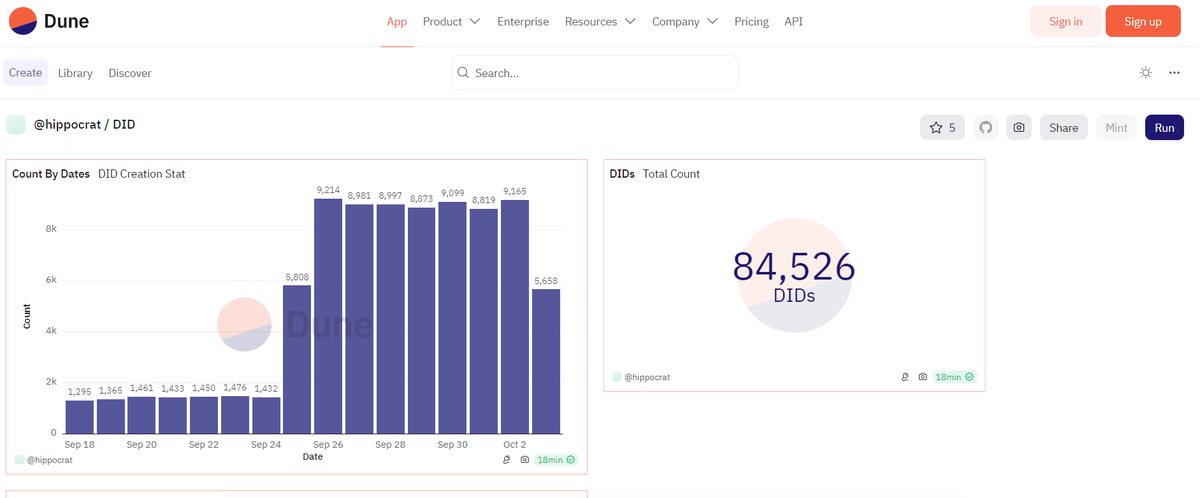Click the Sign up button

click(x=1143, y=21)
